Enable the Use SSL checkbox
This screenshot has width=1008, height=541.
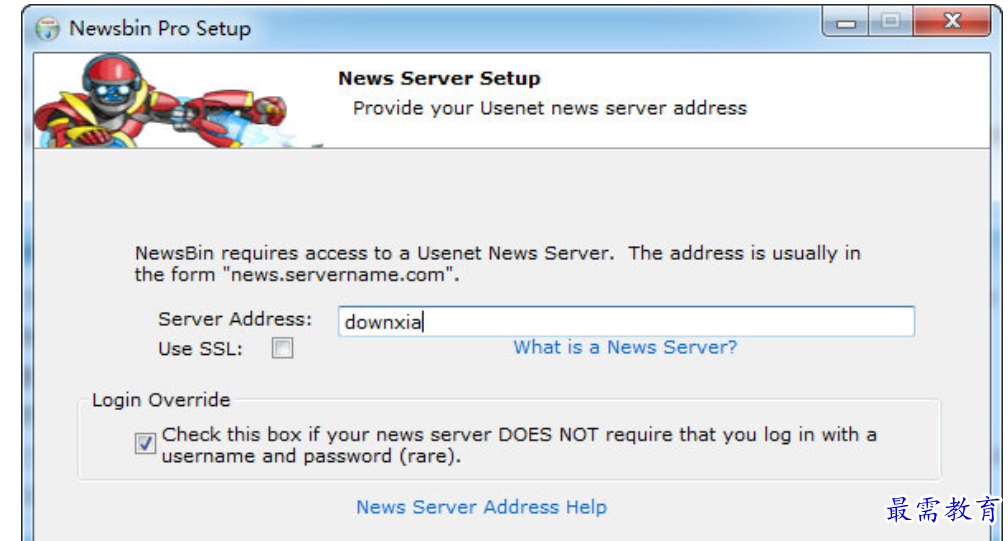point(282,348)
